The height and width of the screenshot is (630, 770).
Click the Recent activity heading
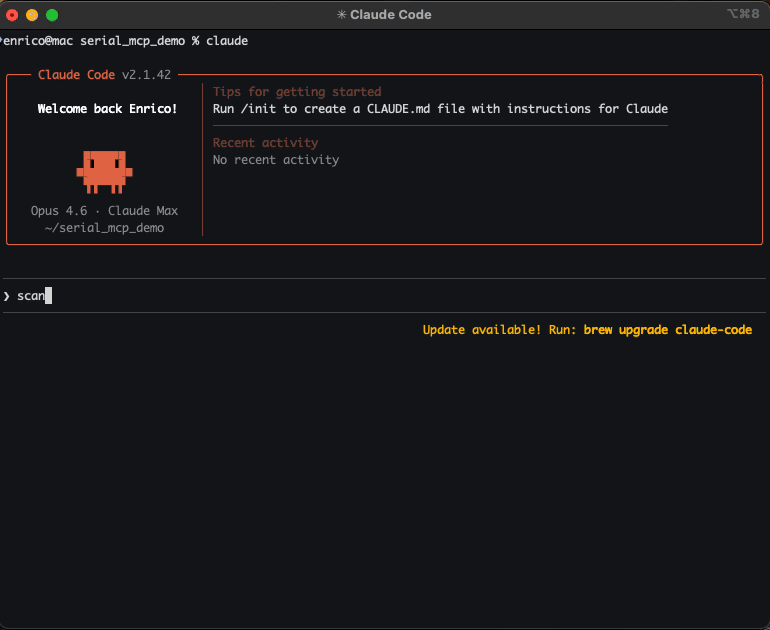pyautogui.click(x=265, y=143)
